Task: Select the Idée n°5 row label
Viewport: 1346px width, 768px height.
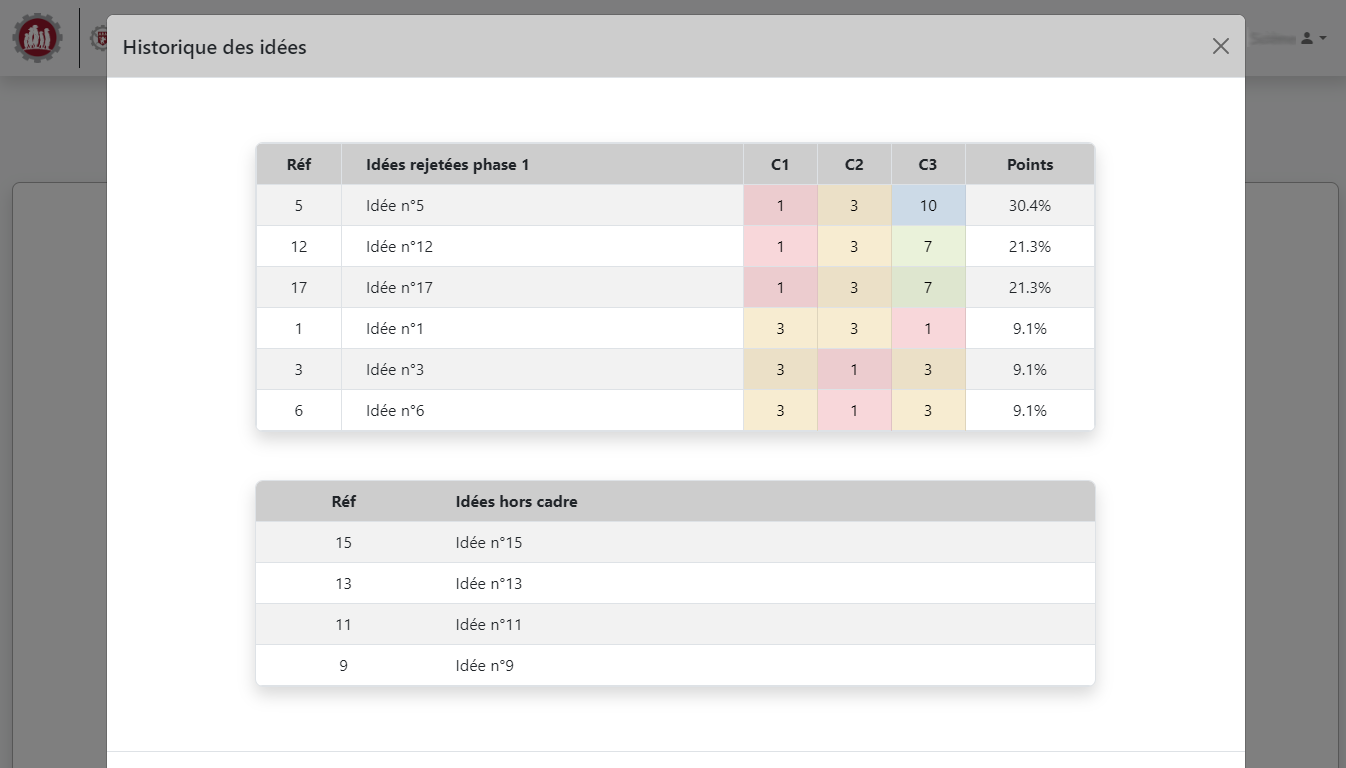Action: (395, 206)
